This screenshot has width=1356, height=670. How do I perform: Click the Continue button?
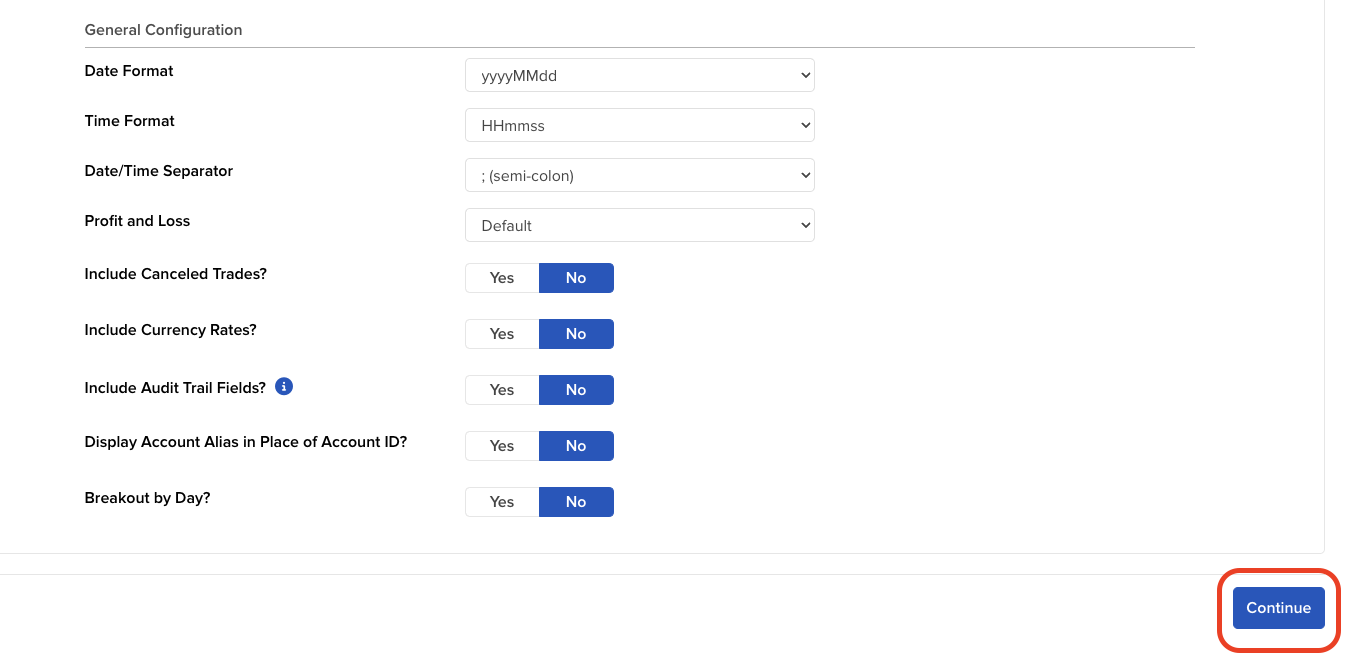(x=1278, y=608)
